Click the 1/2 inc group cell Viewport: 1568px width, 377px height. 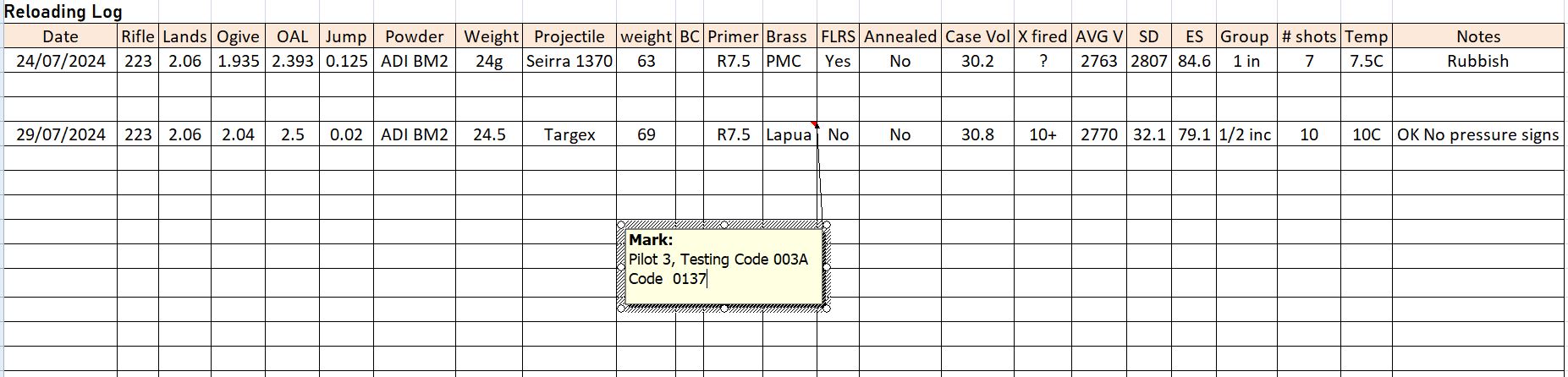(x=1245, y=134)
